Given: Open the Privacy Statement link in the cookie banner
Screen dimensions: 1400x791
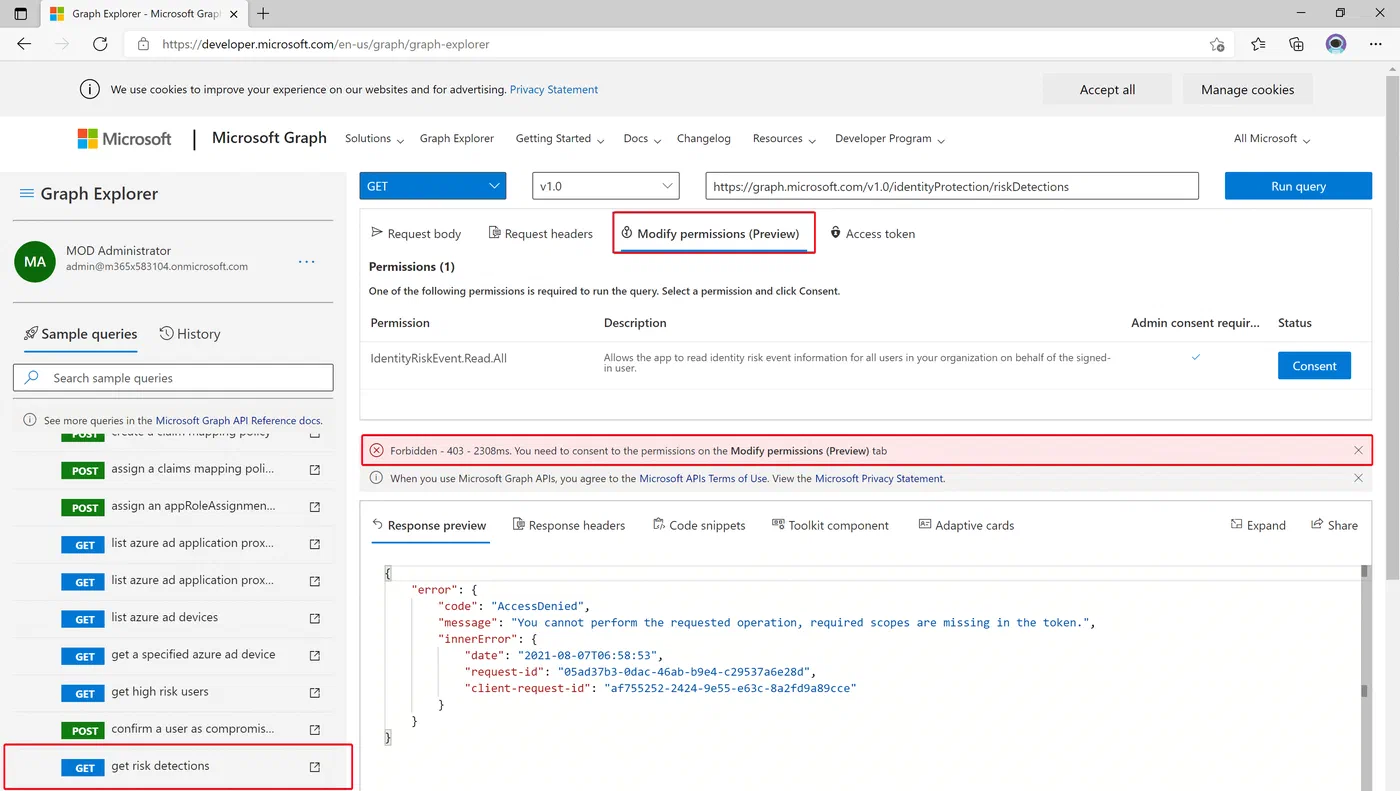Looking at the screenshot, I should (554, 89).
